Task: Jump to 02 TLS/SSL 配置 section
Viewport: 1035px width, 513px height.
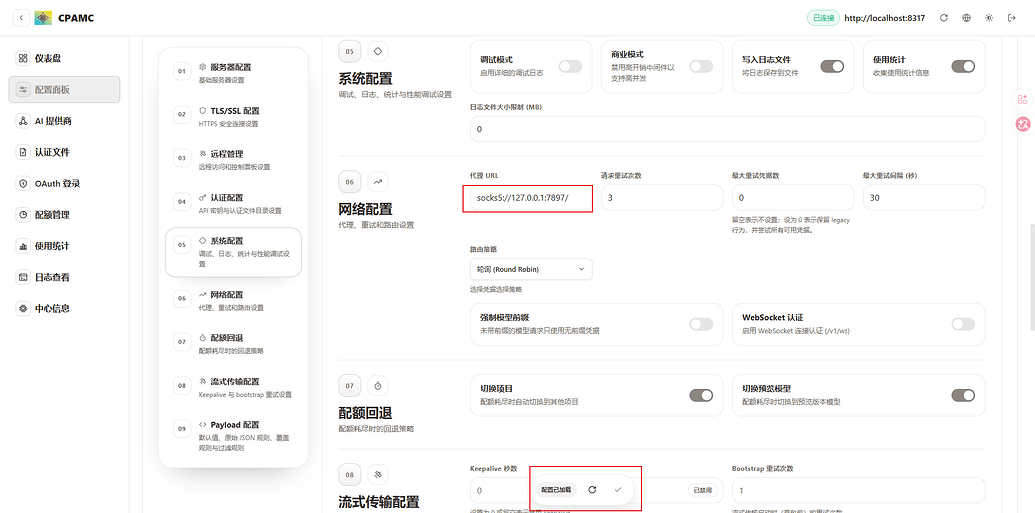Action: [x=233, y=116]
